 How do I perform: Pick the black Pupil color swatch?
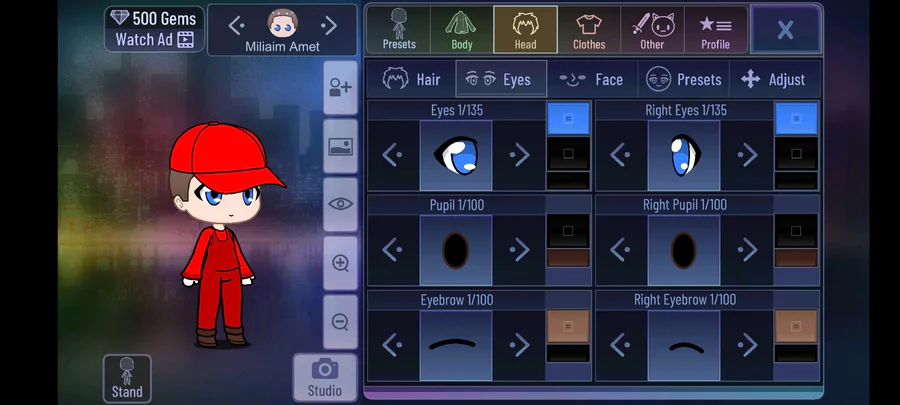tap(568, 231)
